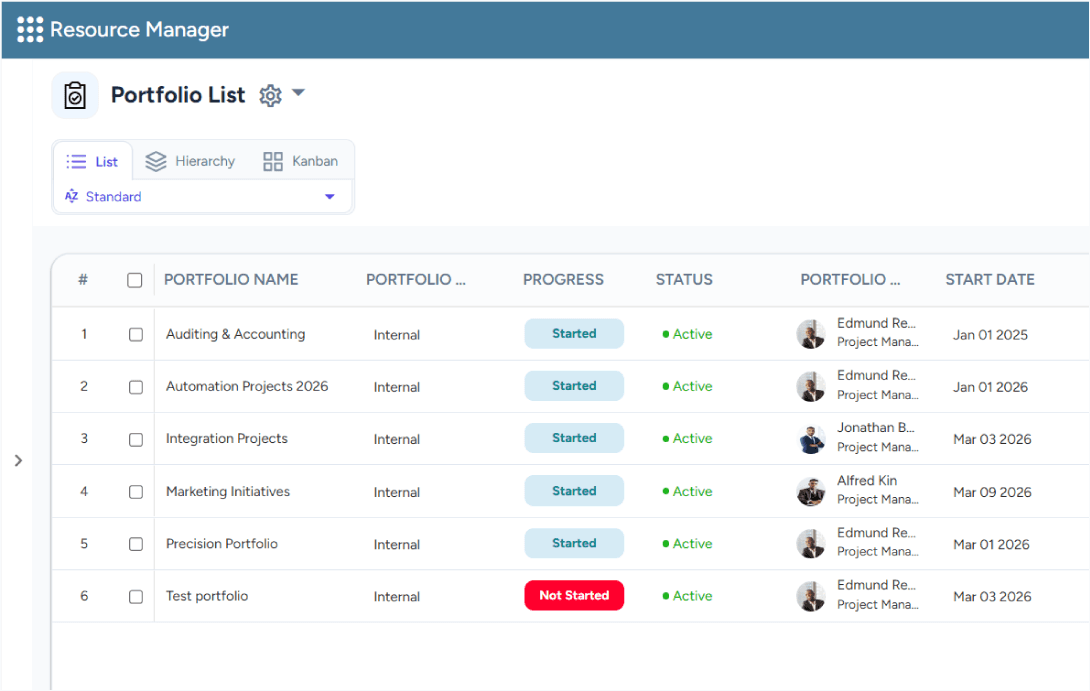The image size is (1090, 691).
Task: Check the Integration Projects row checkbox
Action: (136, 439)
